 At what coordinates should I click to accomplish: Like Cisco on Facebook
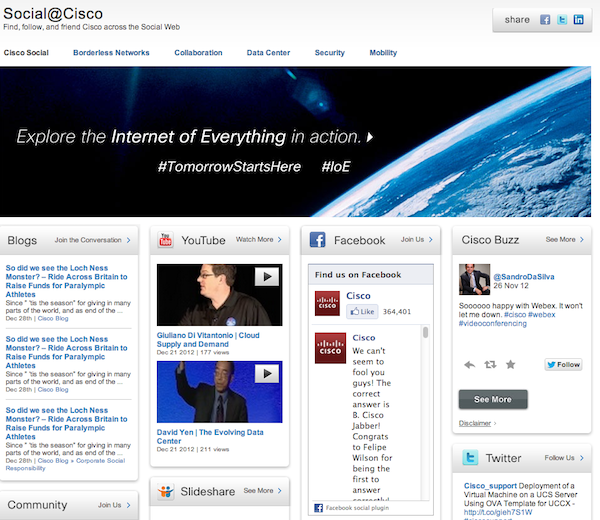(362, 311)
